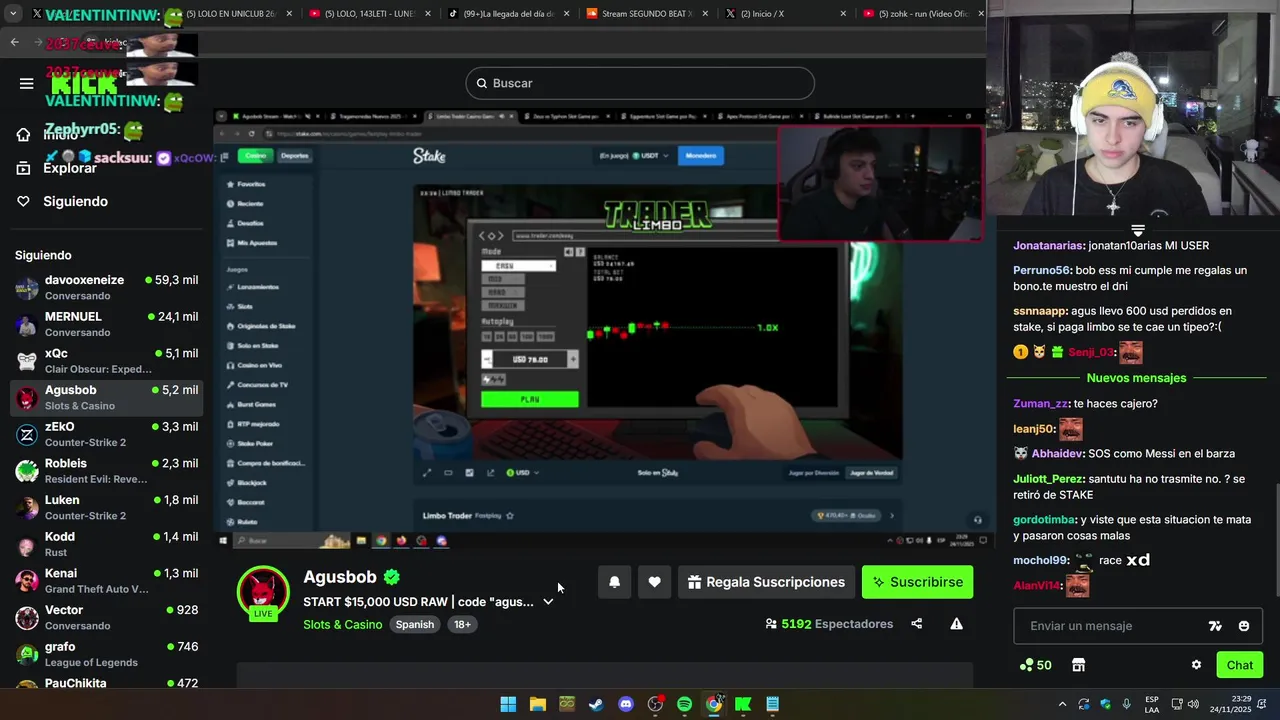Click Agusbob's live avatar below the stream
Screen dimensions: 1280x720
point(263,591)
